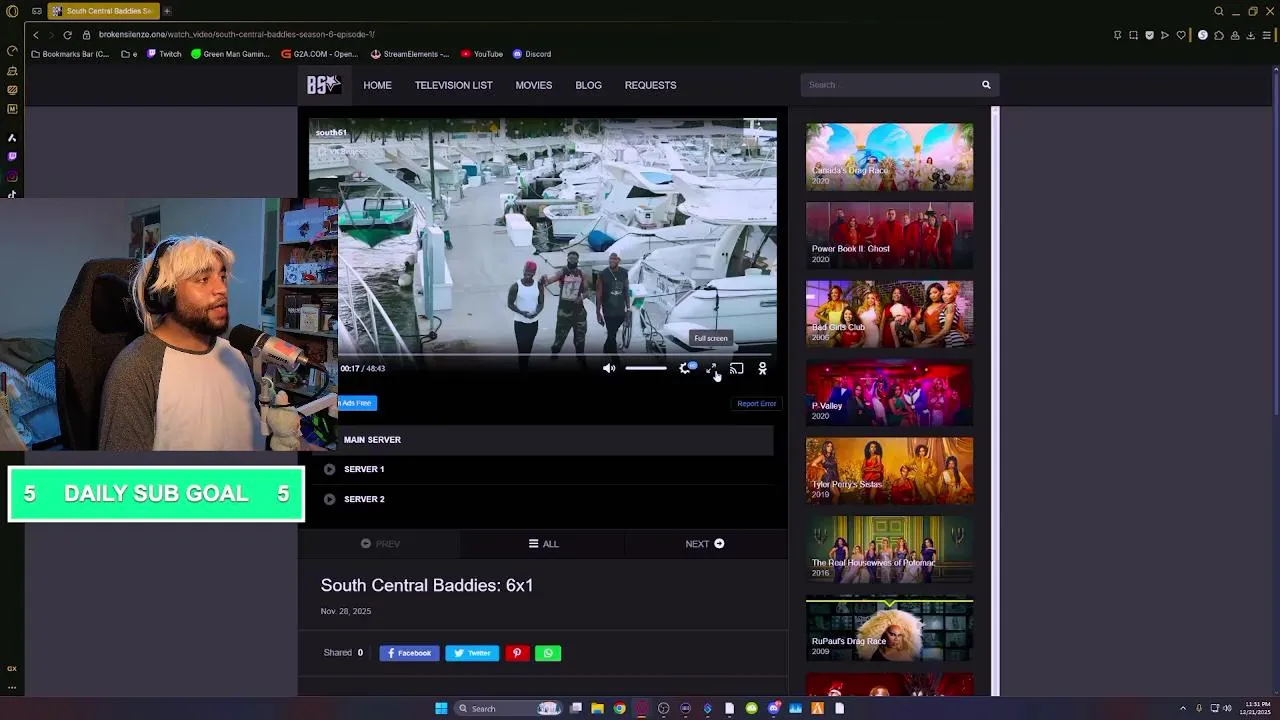Share the episode on Facebook
1280x720 pixels.
point(409,653)
